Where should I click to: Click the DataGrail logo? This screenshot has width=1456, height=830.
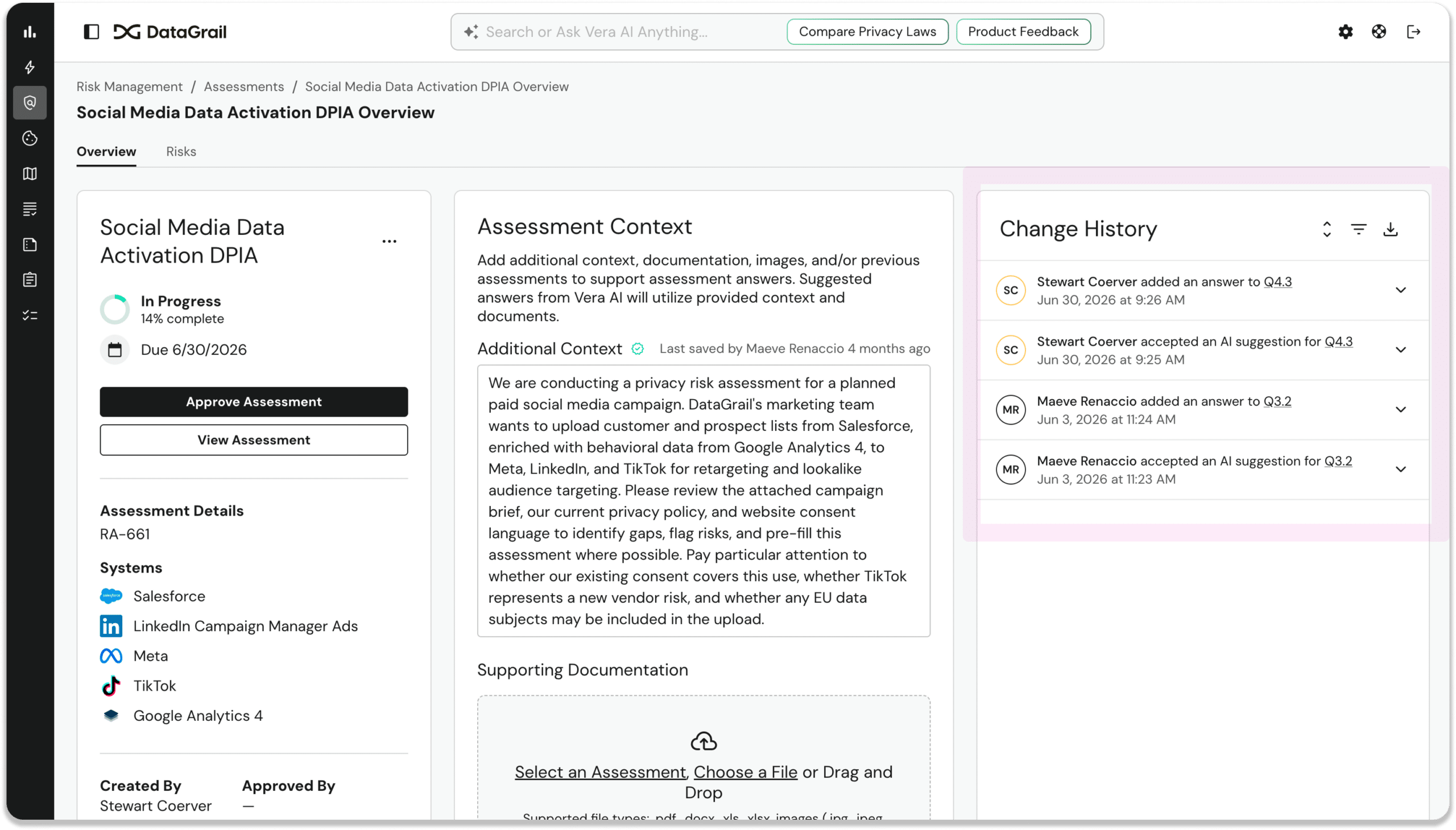pos(170,32)
